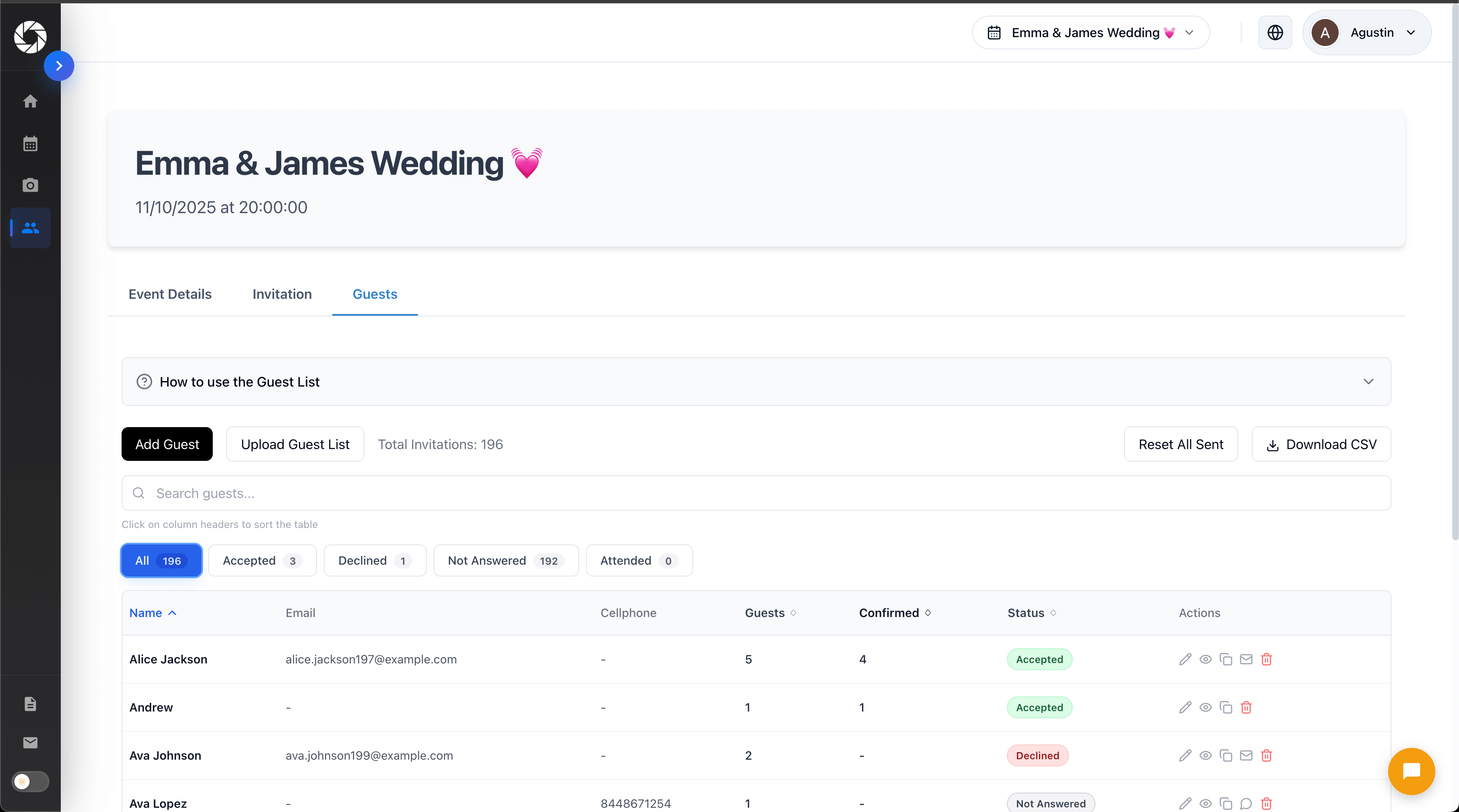The height and width of the screenshot is (812, 1459).
Task: Preview Ava Johnson's invitation with eye icon
Action: point(1206,755)
